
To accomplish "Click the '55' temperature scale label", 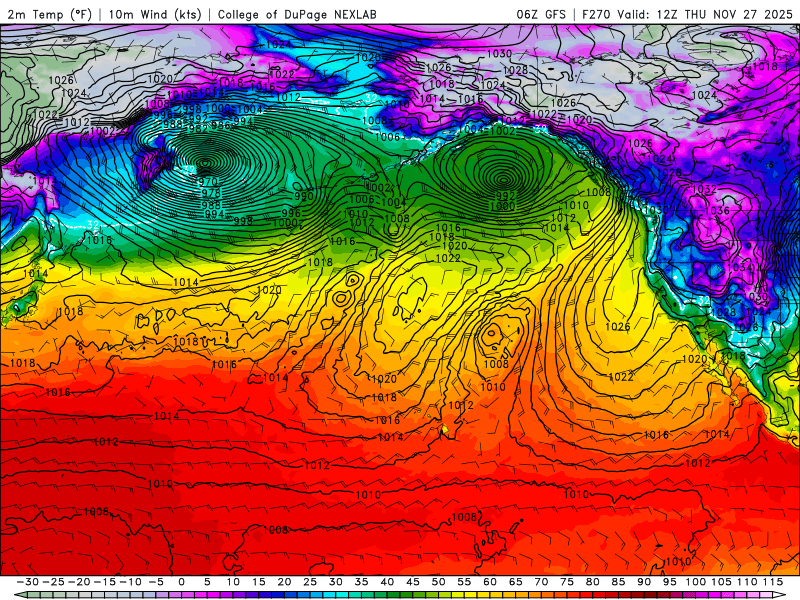I will pyautogui.click(x=464, y=582).
